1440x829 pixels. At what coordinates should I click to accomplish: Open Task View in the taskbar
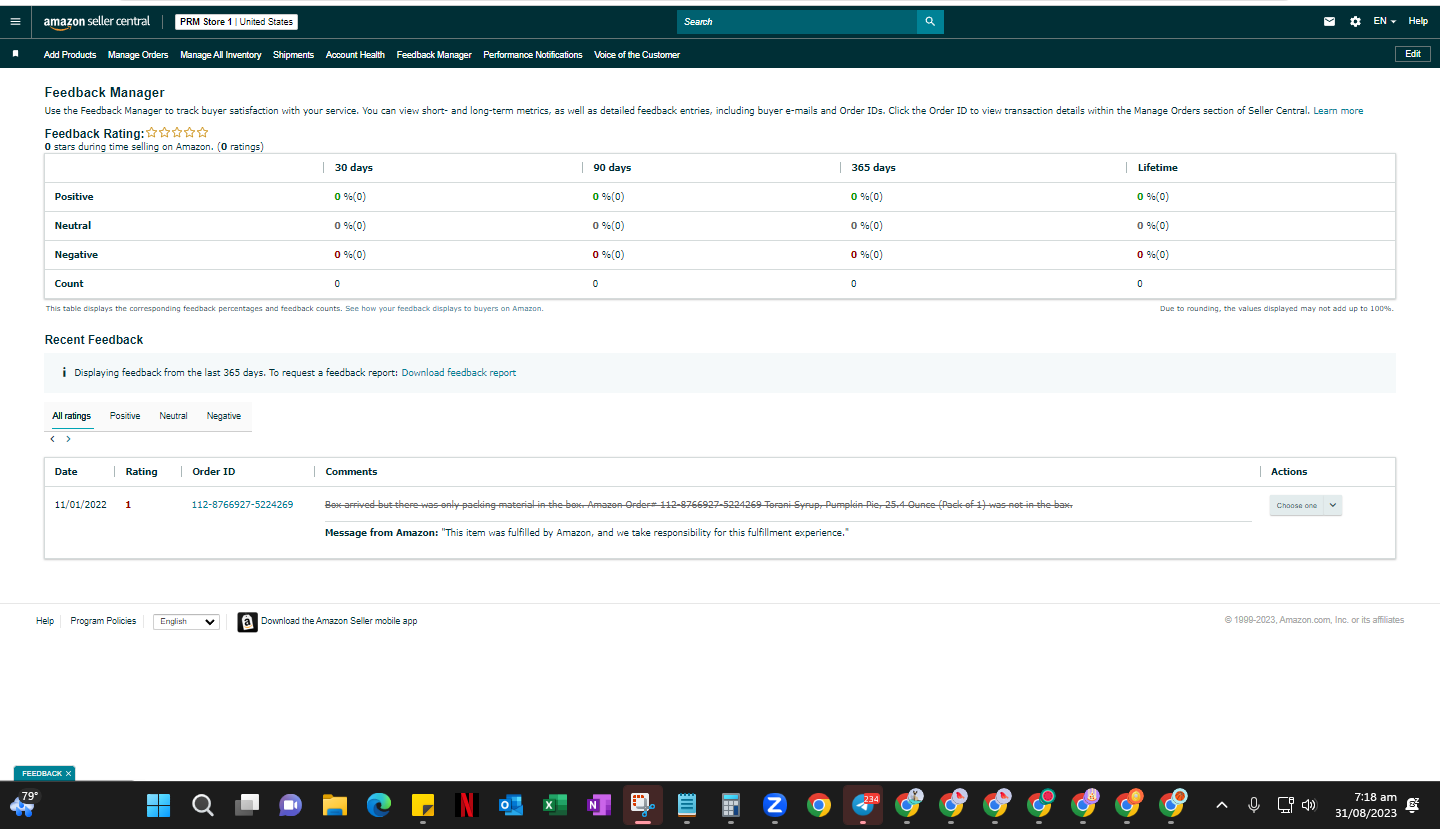[x=246, y=805]
